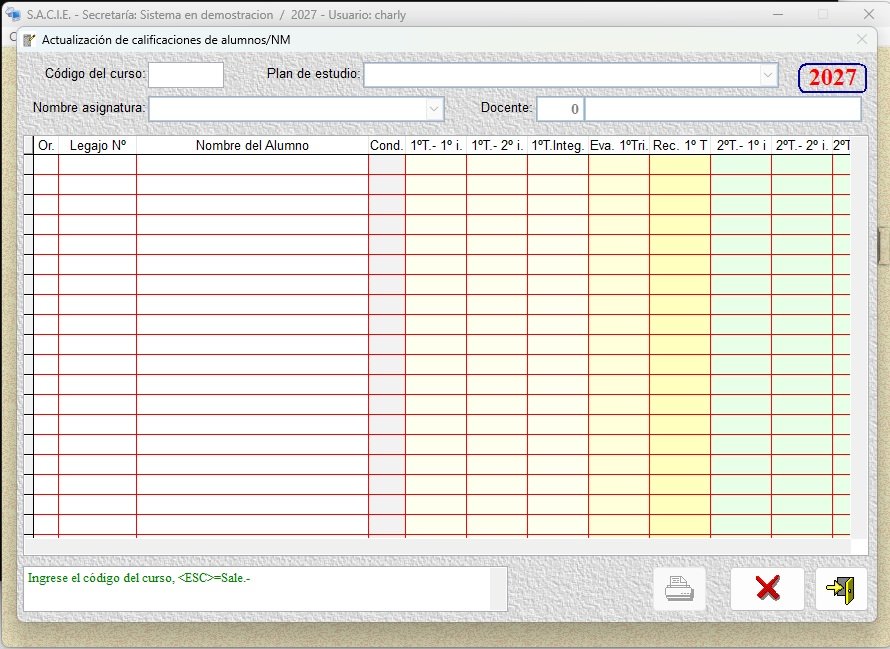The width and height of the screenshot is (890, 649).
Task: Click the 2ºT.- 1º i column header
Action: [x=741, y=146]
